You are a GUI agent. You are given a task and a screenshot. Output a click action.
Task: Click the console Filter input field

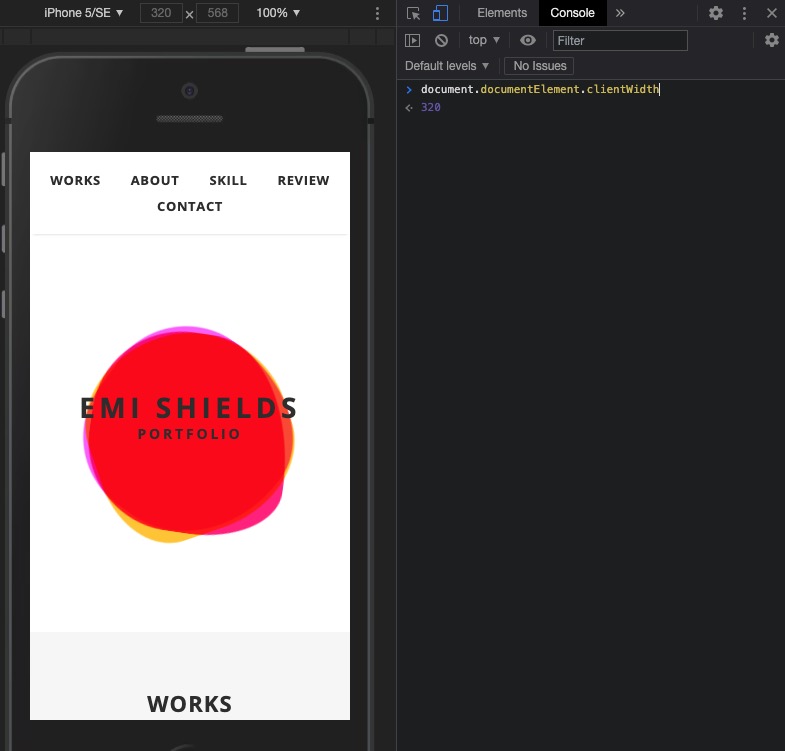pyautogui.click(x=620, y=40)
